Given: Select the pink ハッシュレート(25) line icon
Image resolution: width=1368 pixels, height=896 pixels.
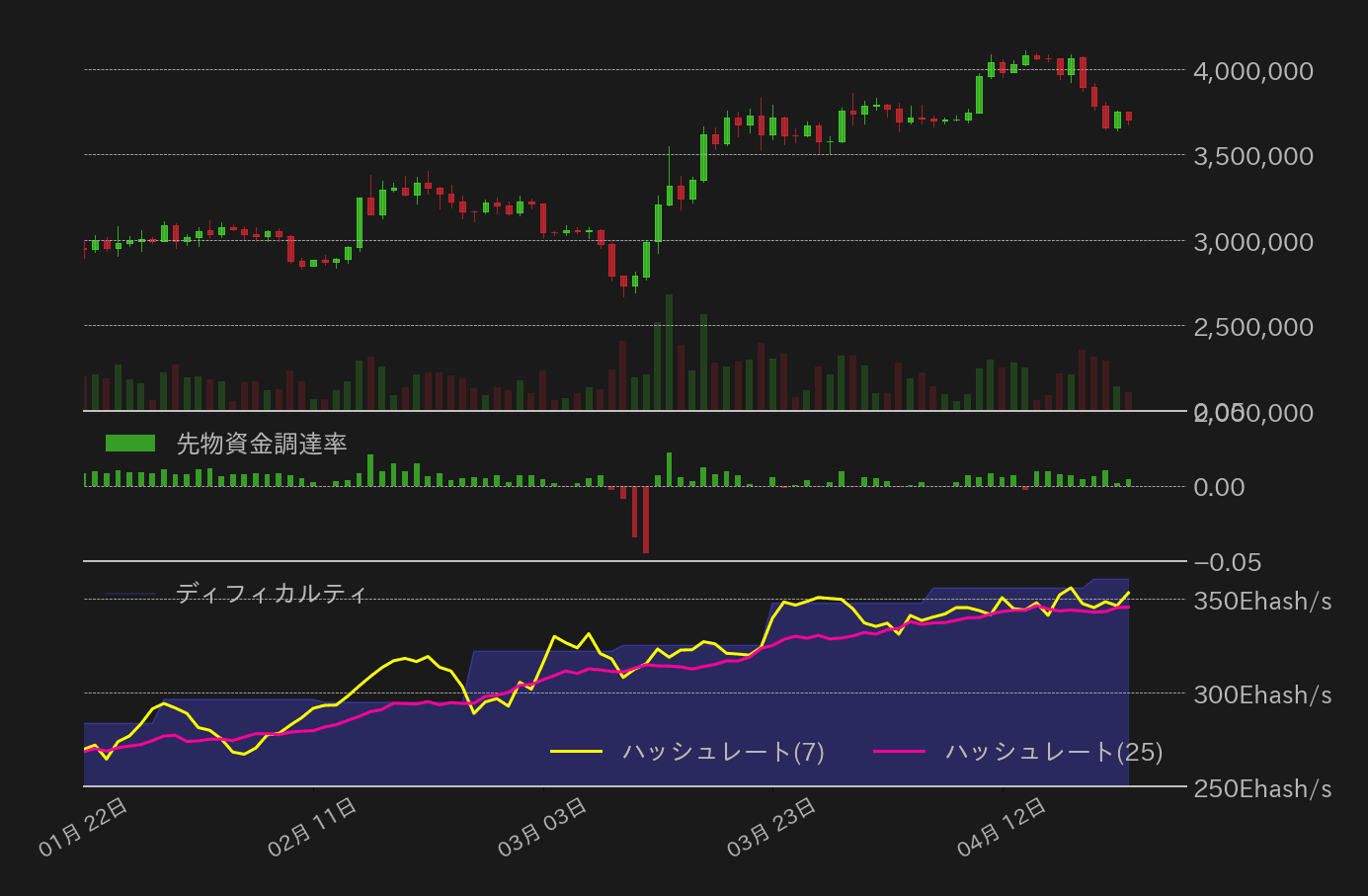Looking at the screenshot, I should coord(902,751).
